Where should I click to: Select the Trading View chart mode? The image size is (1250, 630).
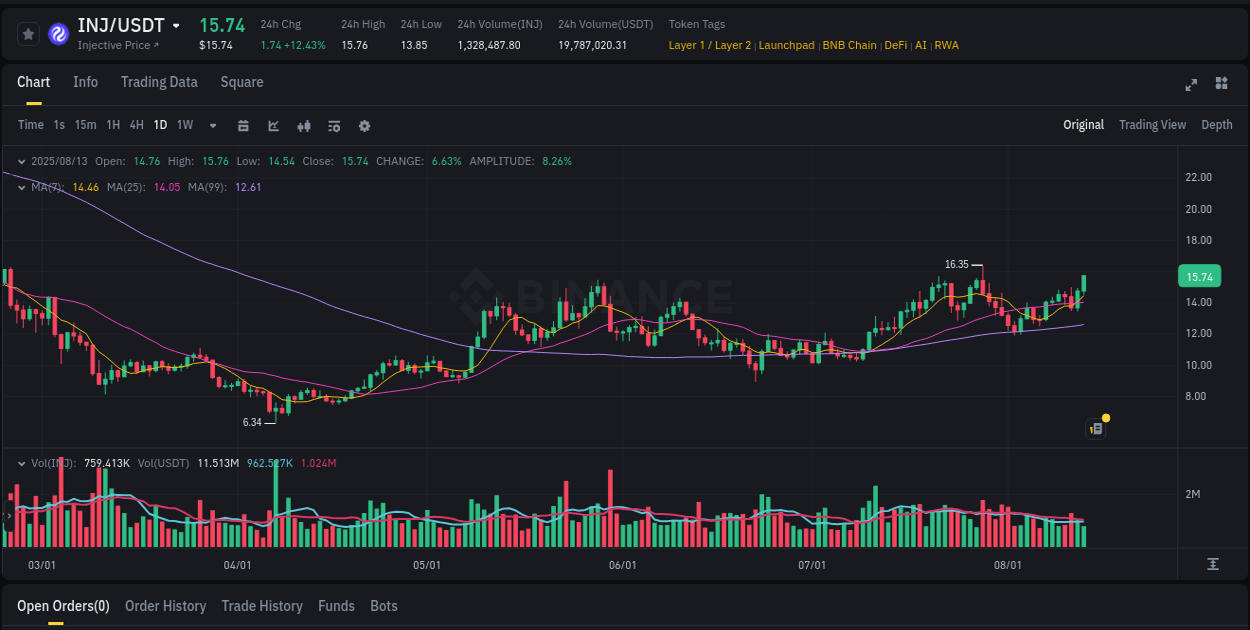[x=1152, y=124]
